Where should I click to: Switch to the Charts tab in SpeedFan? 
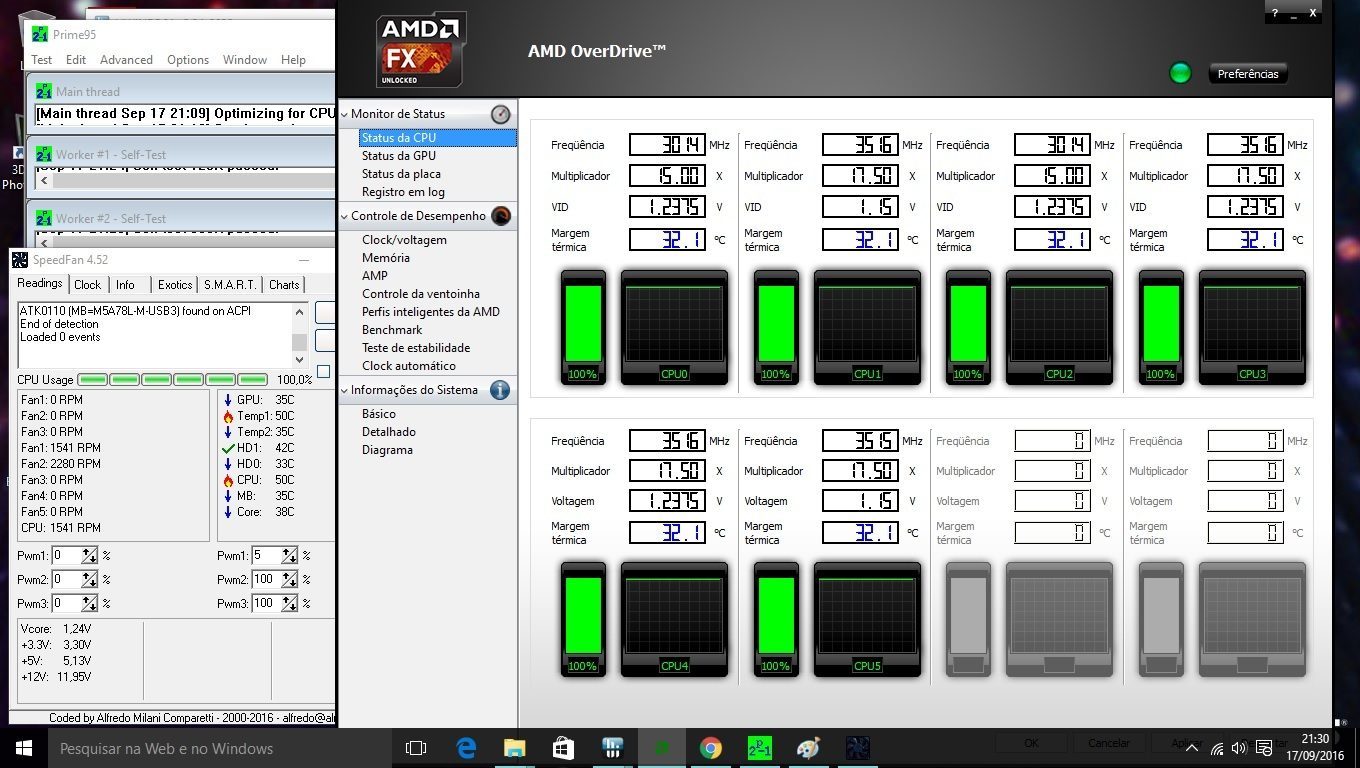[284, 285]
